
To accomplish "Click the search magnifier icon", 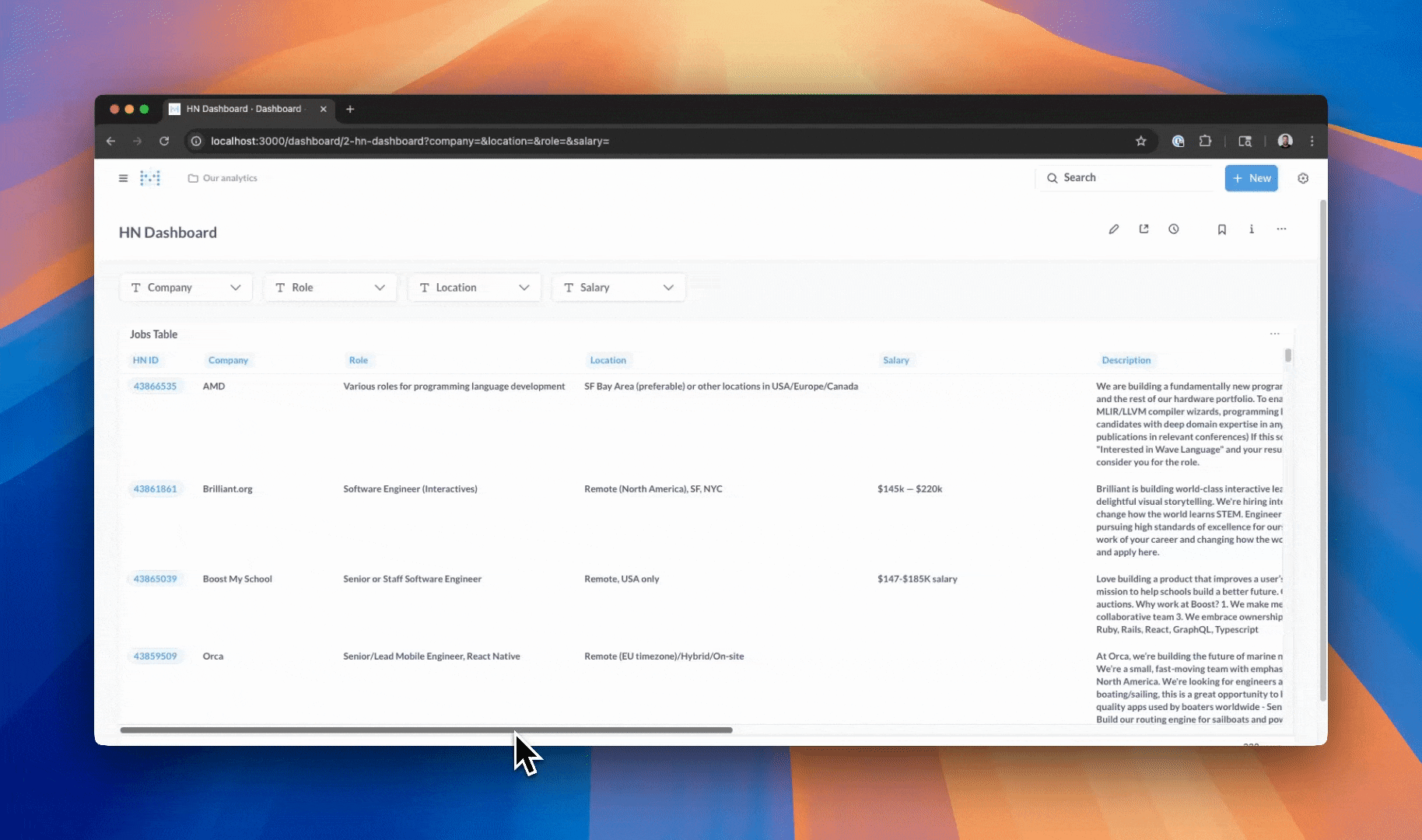I will [x=1052, y=177].
